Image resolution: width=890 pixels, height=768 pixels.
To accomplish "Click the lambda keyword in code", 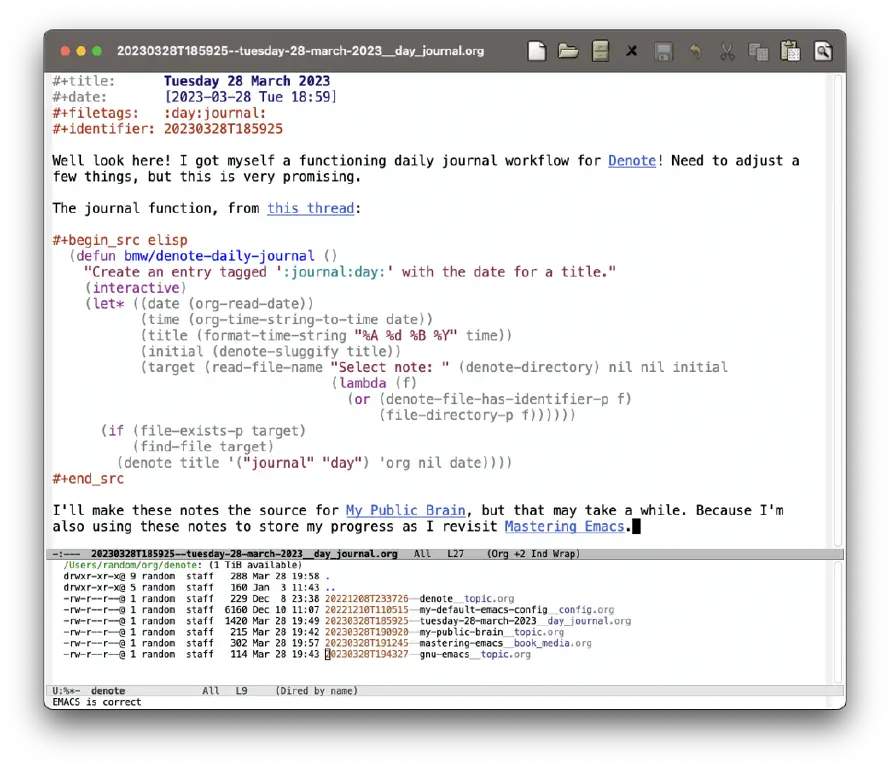I will point(362,383).
